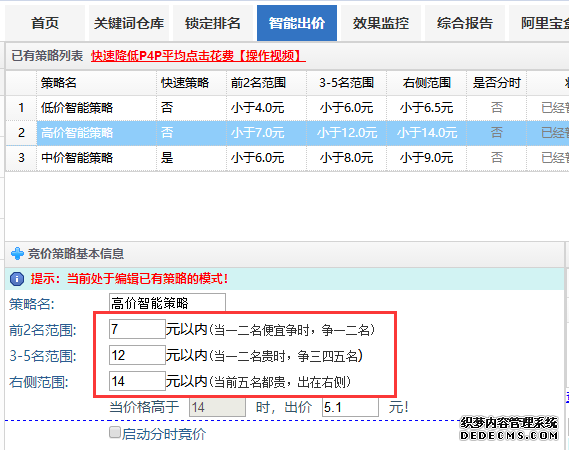The width and height of the screenshot is (569, 450).
Task: Go to the 综合报告 tab
Action: click(x=465, y=23)
